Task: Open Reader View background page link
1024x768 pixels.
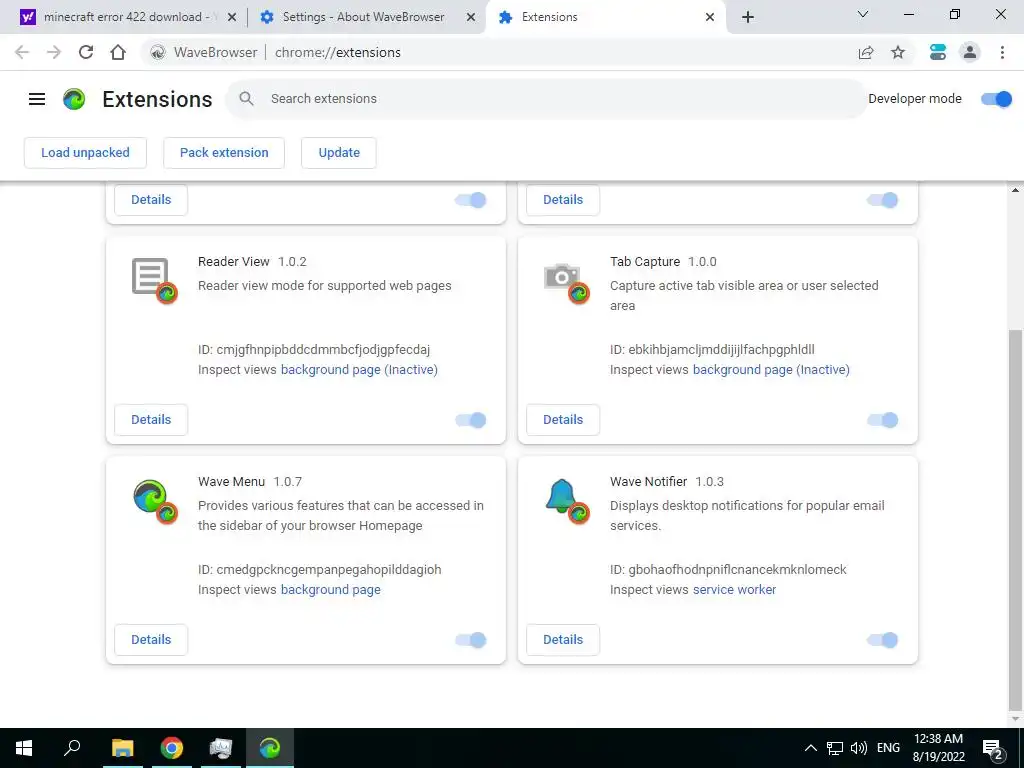Action: 359,370
